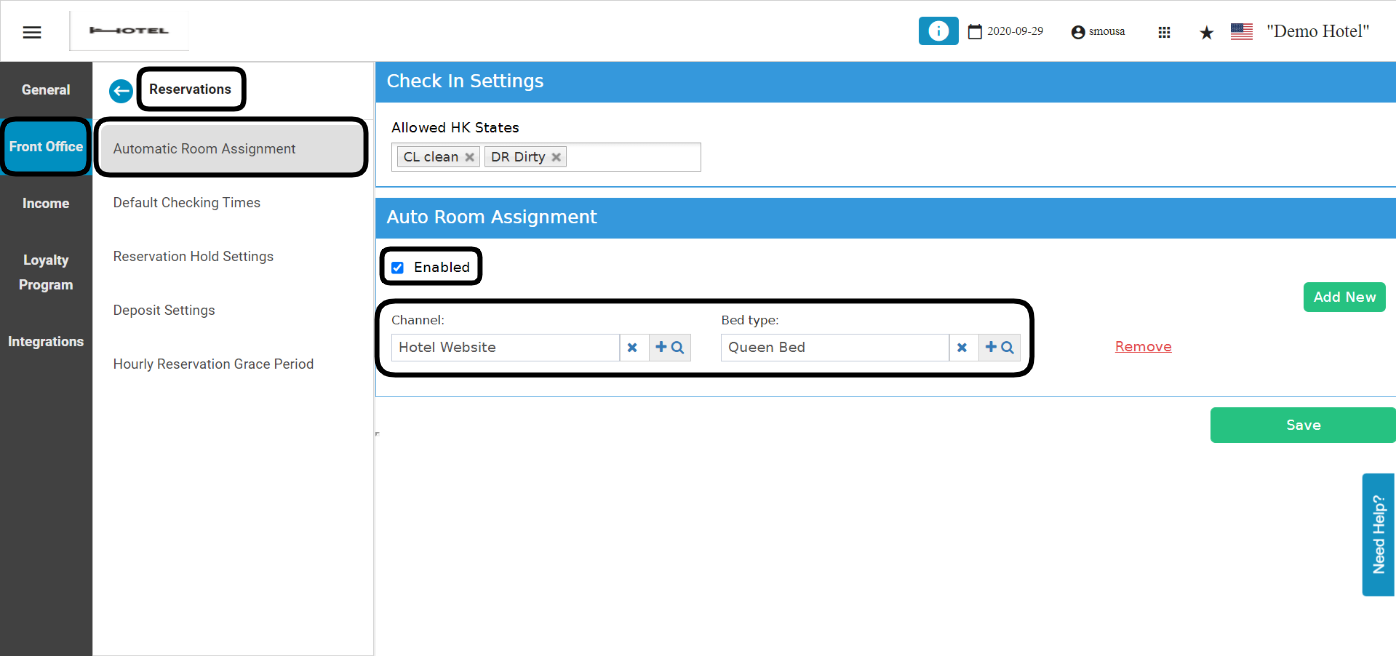Screen dimensions: 1396x656
Task: Click into the Allowed HK States field
Action: [546, 157]
